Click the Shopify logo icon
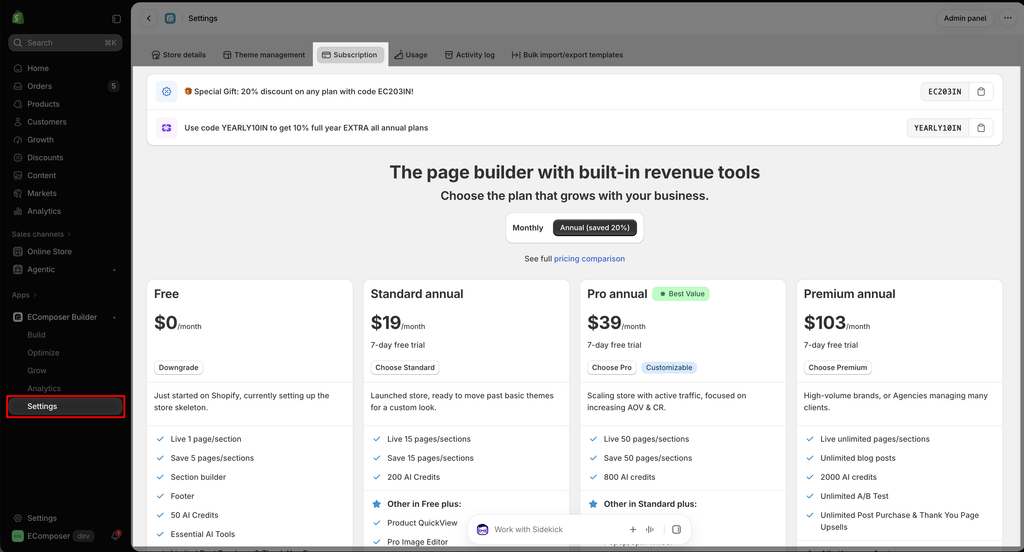 point(18,18)
